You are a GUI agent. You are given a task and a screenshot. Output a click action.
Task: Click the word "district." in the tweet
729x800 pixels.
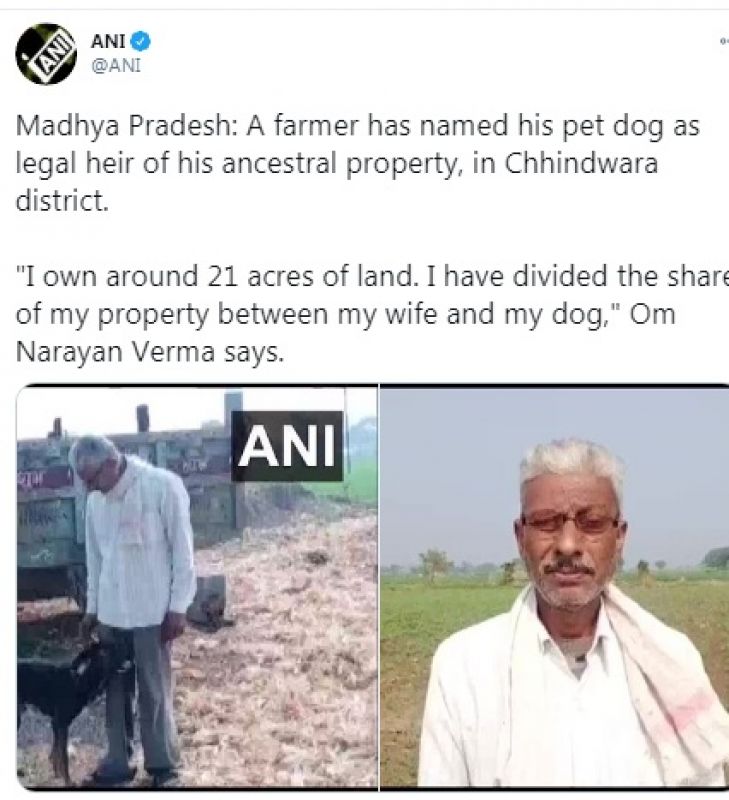tap(62, 201)
